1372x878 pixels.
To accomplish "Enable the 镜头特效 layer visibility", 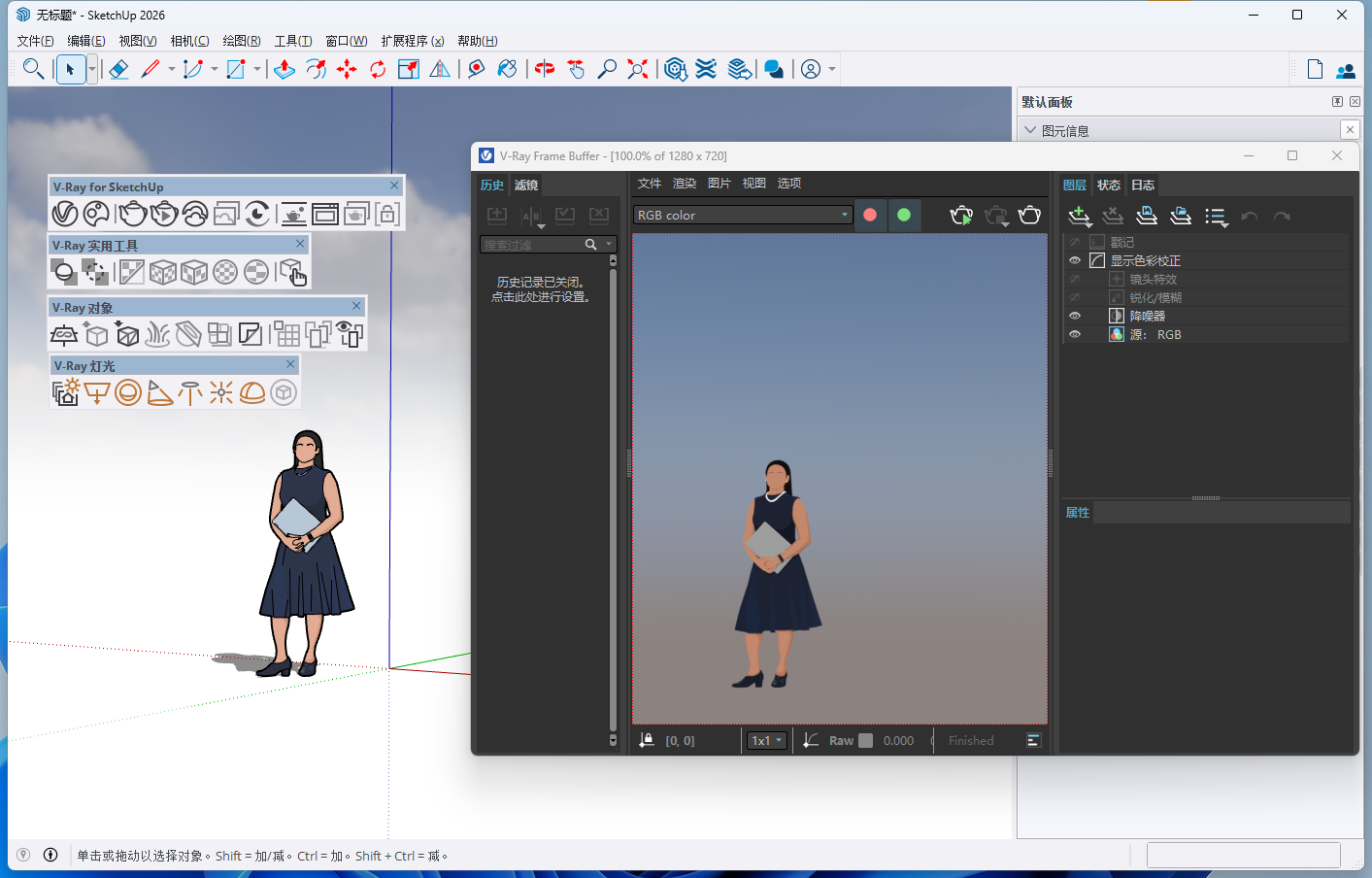I will click(1075, 279).
